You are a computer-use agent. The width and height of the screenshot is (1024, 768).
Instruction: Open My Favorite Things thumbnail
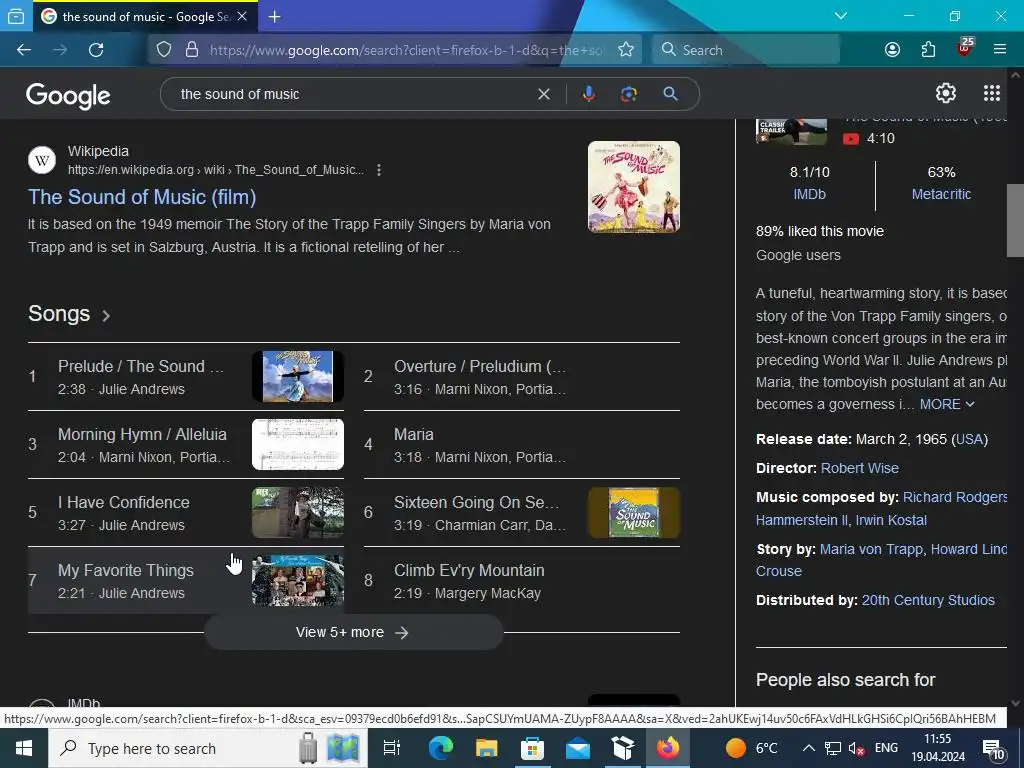(298, 580)
